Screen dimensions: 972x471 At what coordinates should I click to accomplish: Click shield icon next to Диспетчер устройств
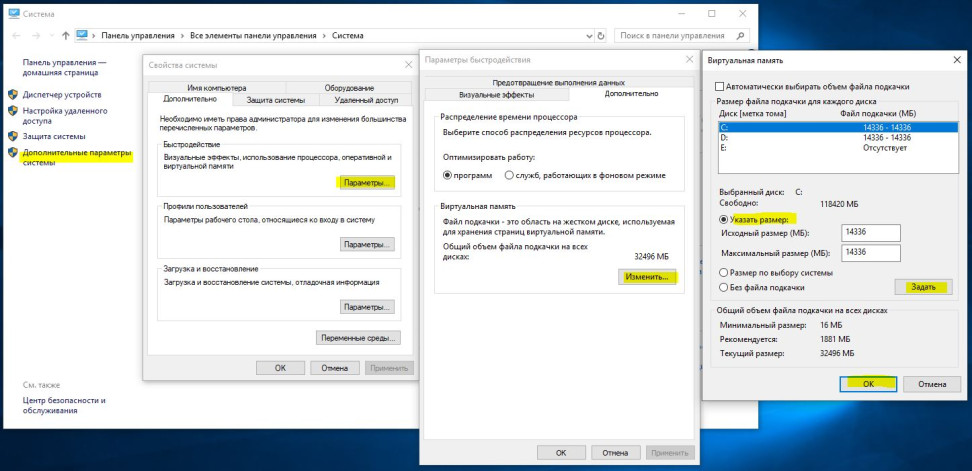click(x=12, y=95)
